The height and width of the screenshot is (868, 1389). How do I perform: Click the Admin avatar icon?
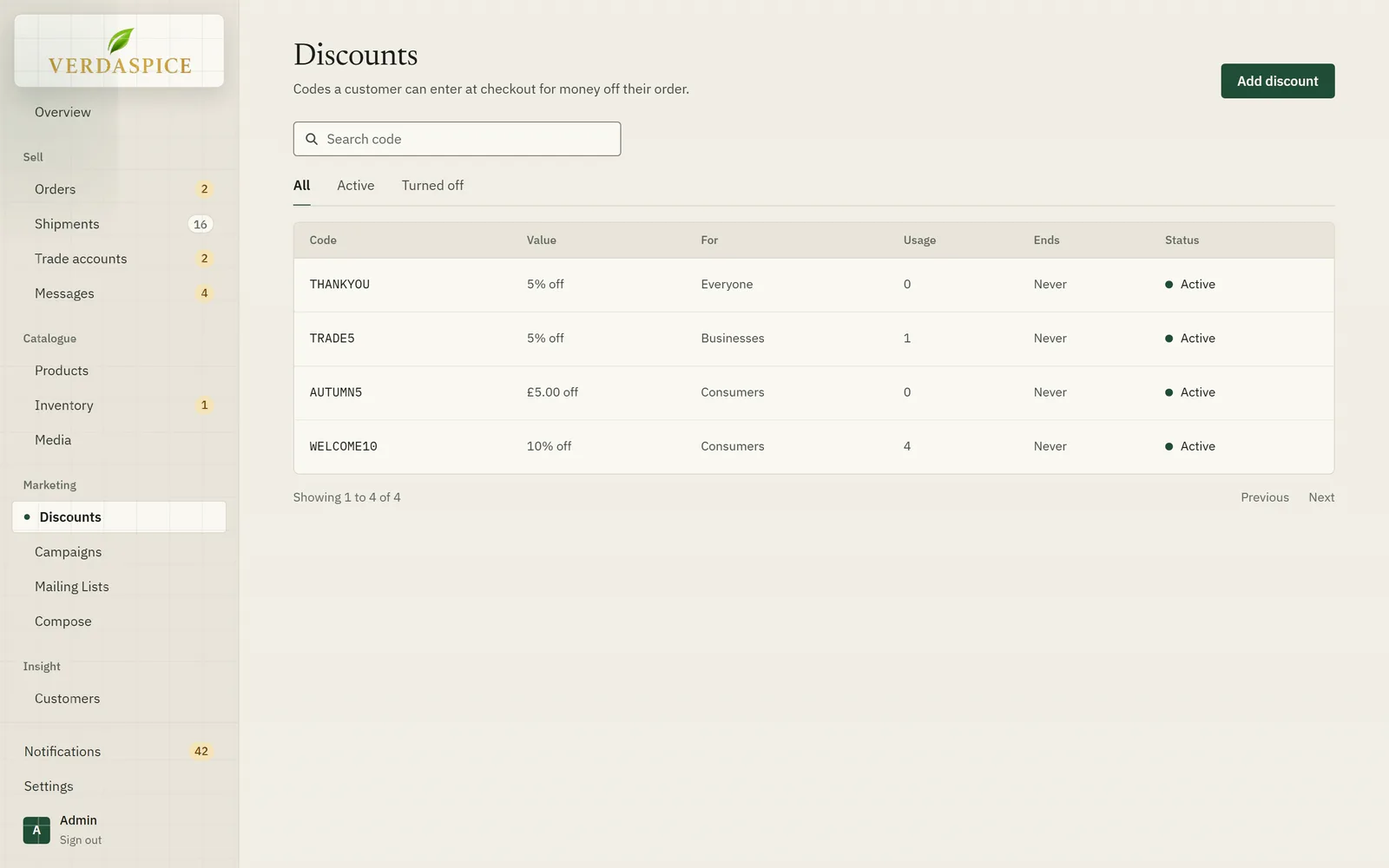click(36, 830)
